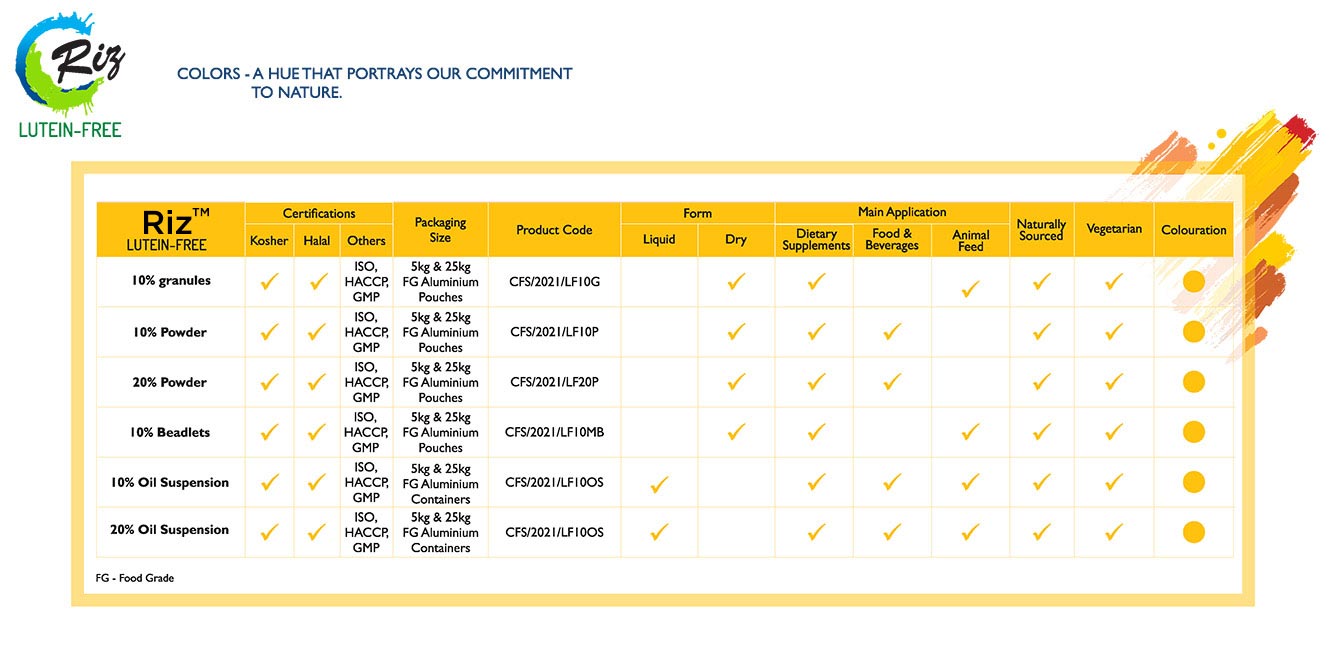Click the 10% Powder row label
The width and height of the screenshot is (1330, 645).
tap(170, 332)
